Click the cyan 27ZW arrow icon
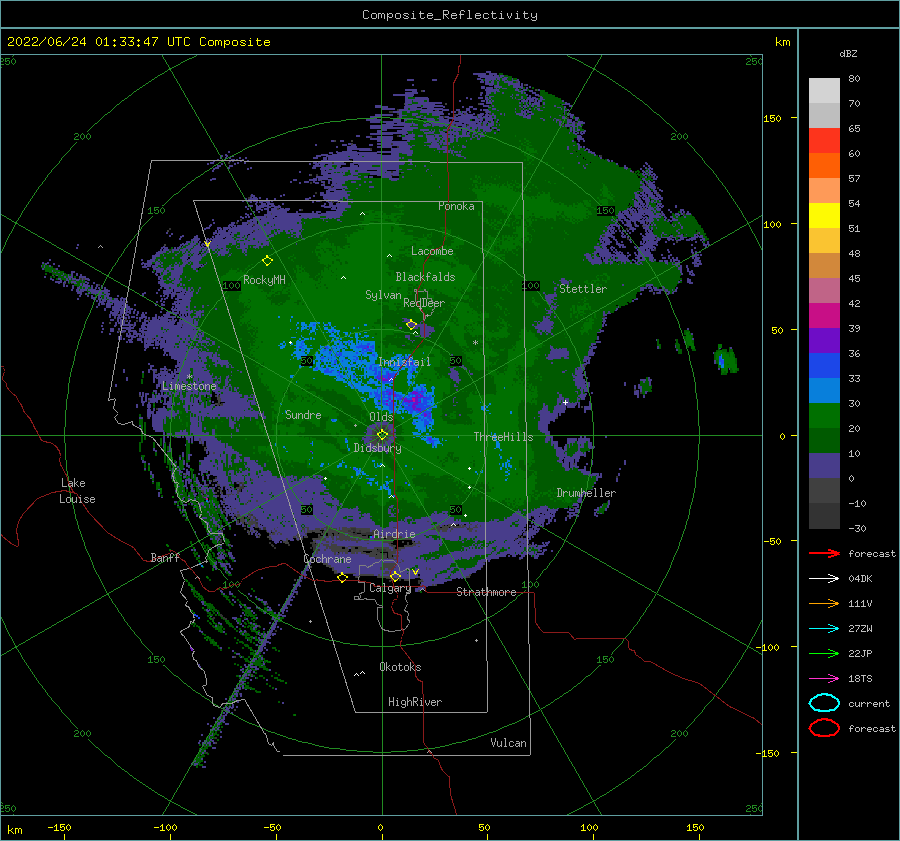This screenshot has height=841, width=900. point(824,629)
